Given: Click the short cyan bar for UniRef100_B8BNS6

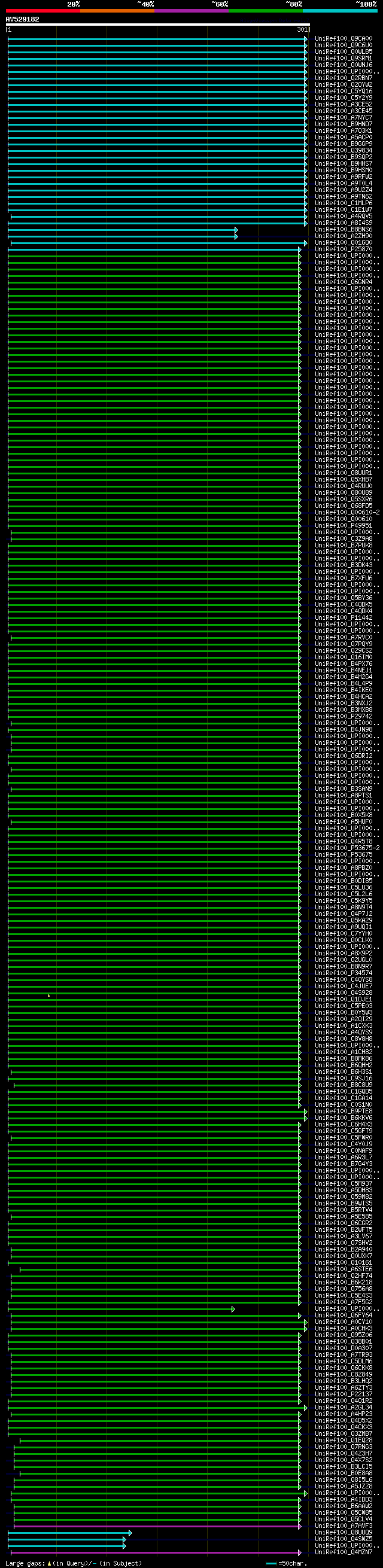Looking at the screenshot, I should click(x=123, y=230).
